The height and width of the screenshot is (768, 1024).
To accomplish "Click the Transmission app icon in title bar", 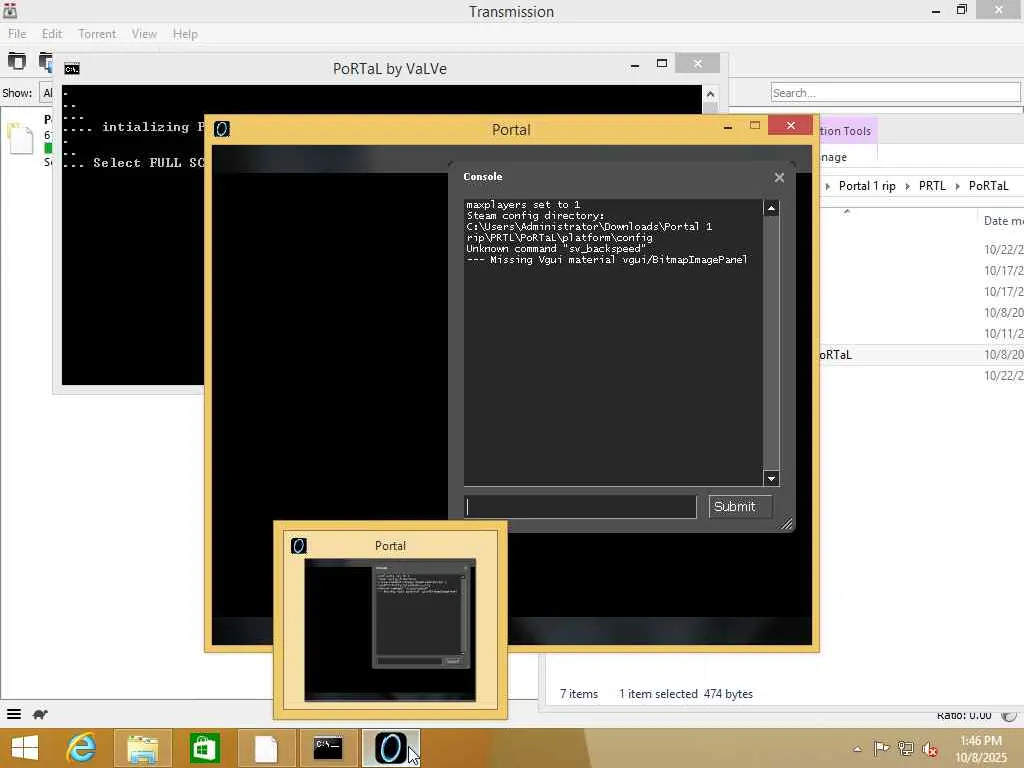I will 10,10.
